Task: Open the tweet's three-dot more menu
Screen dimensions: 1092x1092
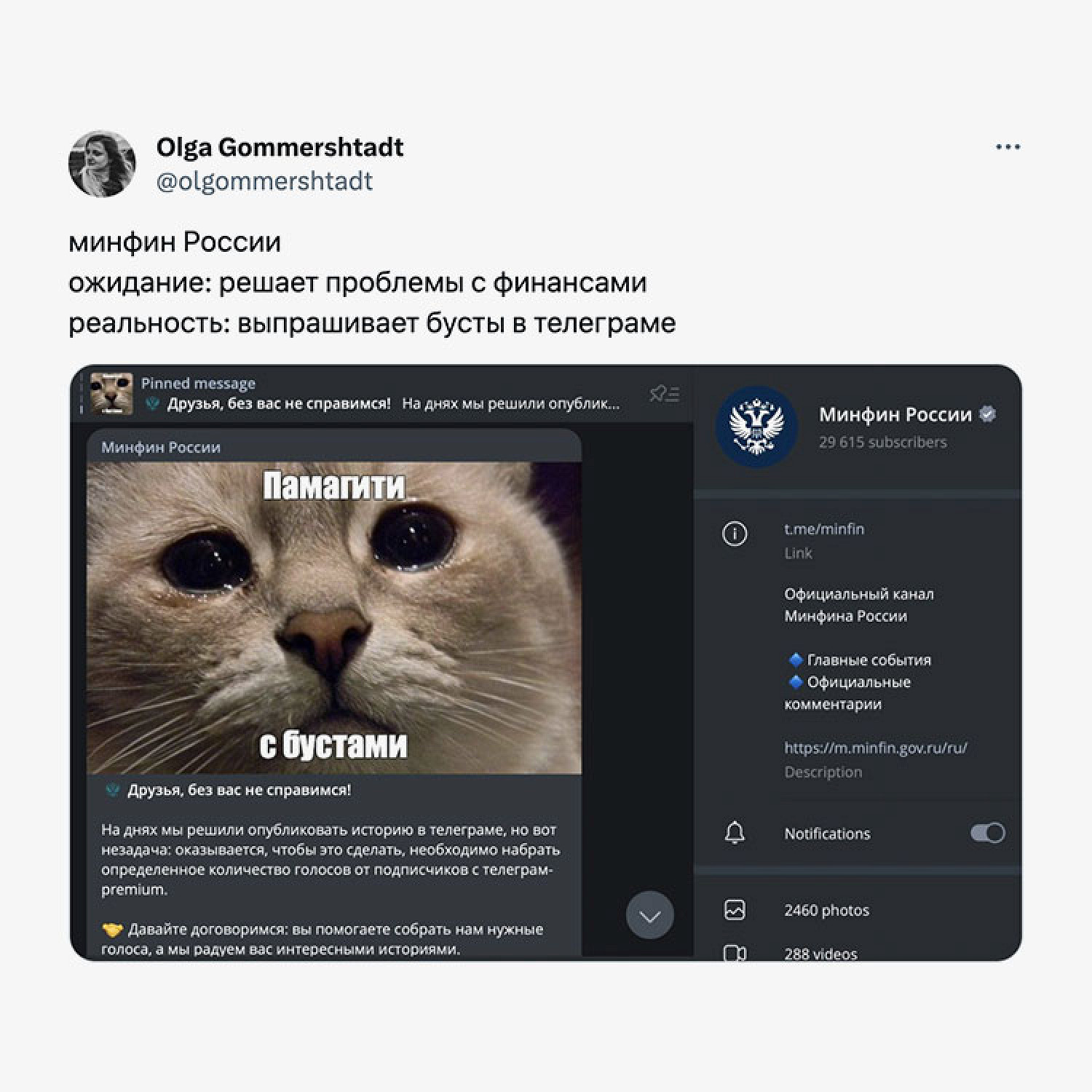Action: (1008, 147)
